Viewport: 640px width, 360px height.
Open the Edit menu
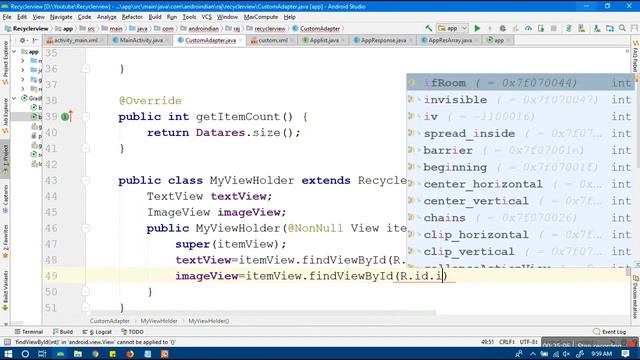[22, 17]
